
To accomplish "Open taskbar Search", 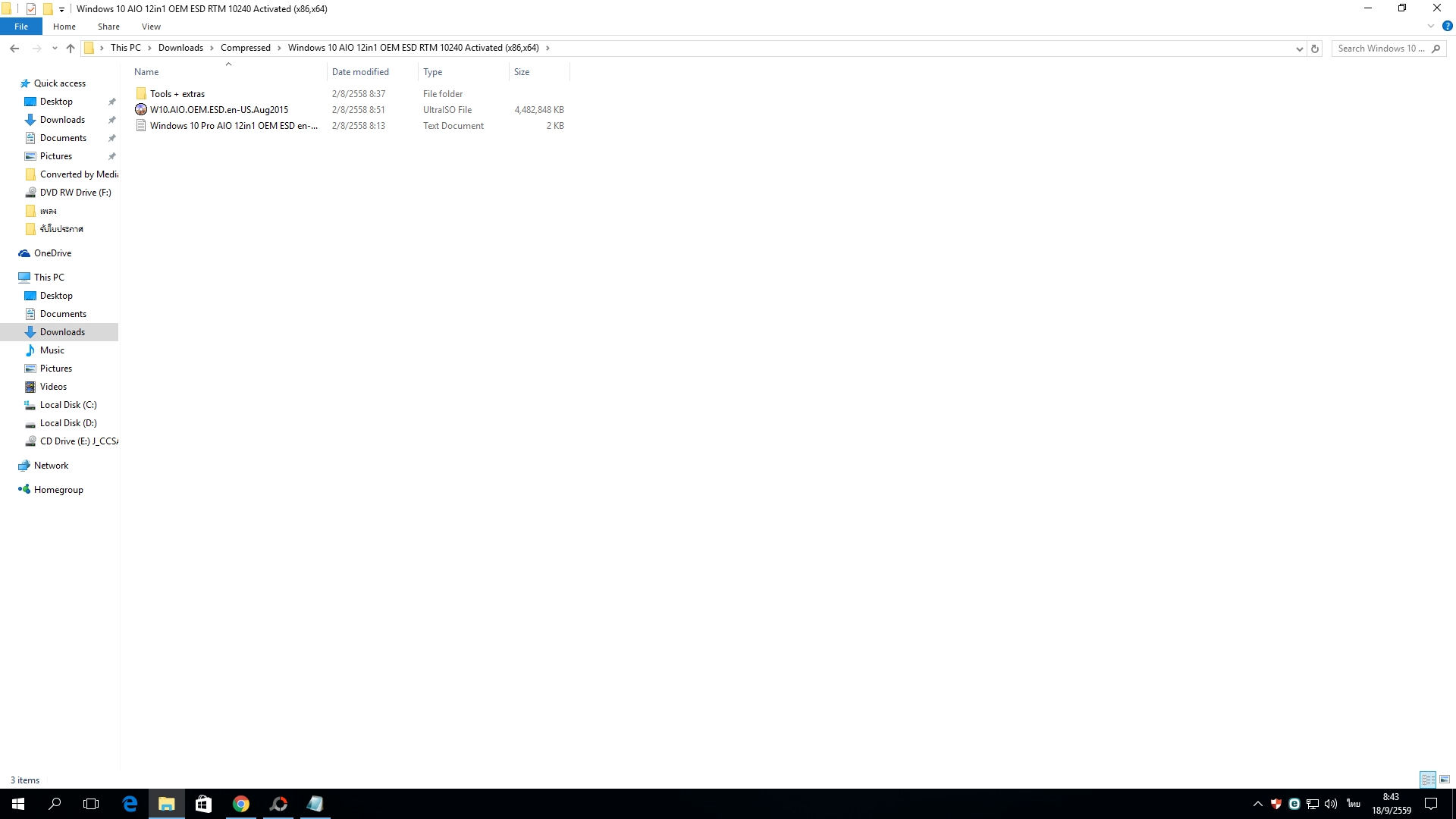I will point(55,804).
